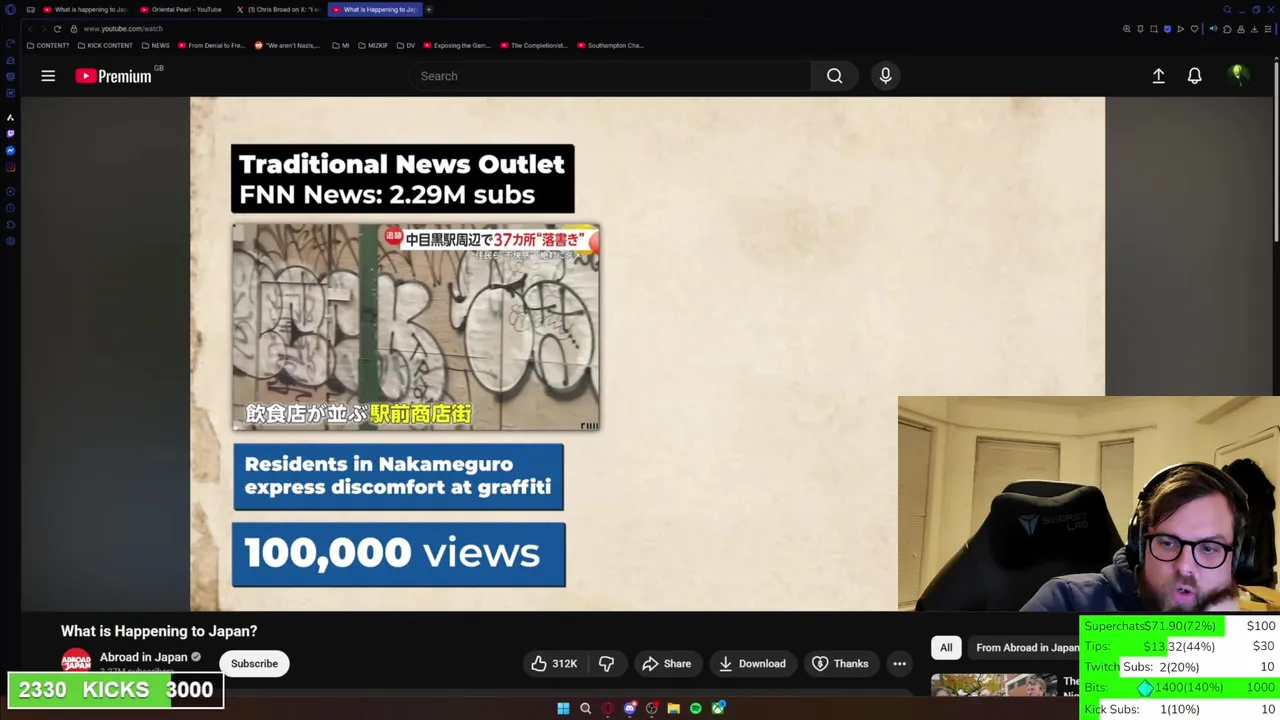The width and height of the screenshot is (1280, 720).
Task: Open the 'From Denial to Fre...' bookmark
Action: (x=211, y=45)
